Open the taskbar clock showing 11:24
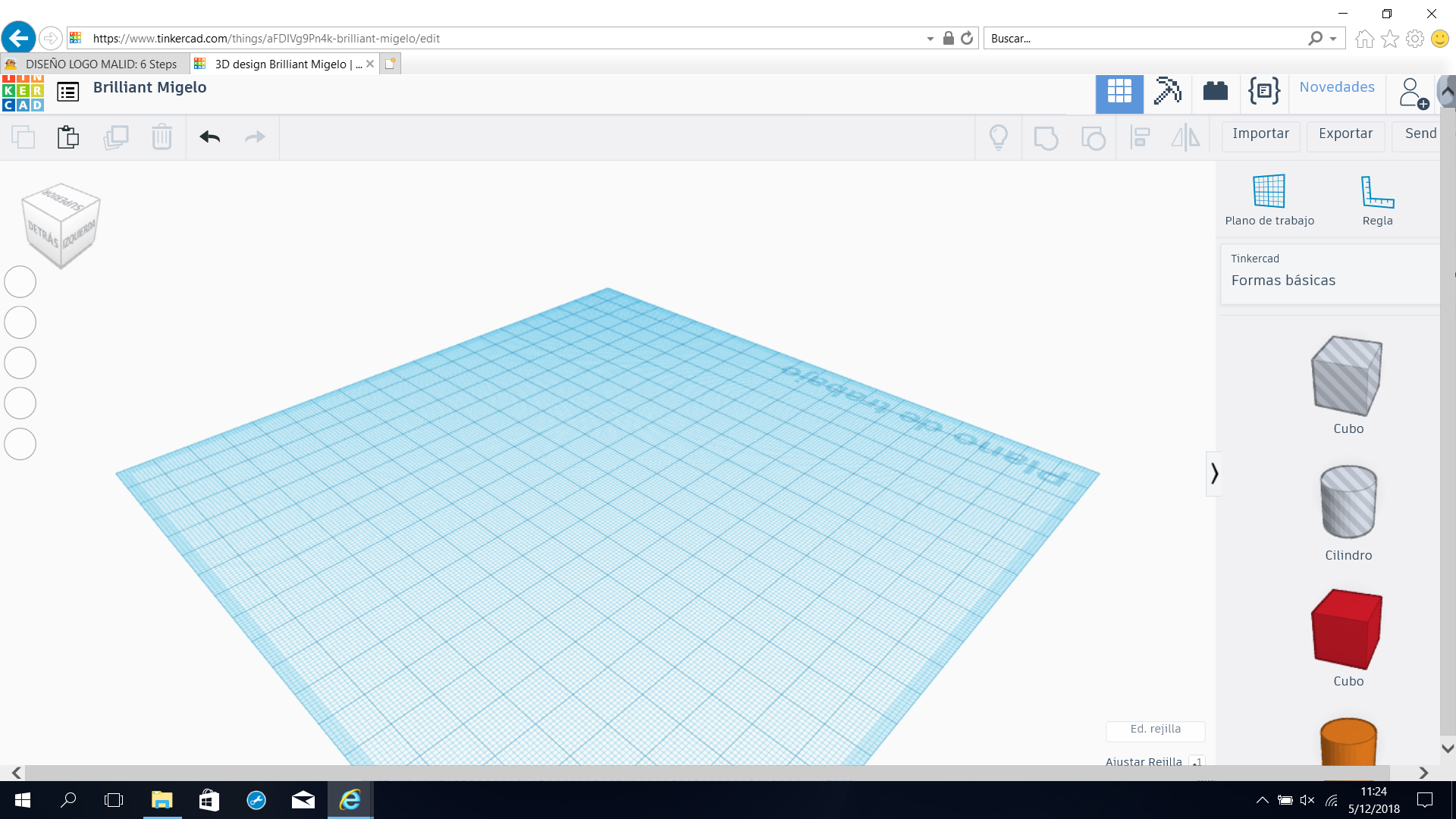This screenshot has height=819, width=1456. click(1373, 800)
